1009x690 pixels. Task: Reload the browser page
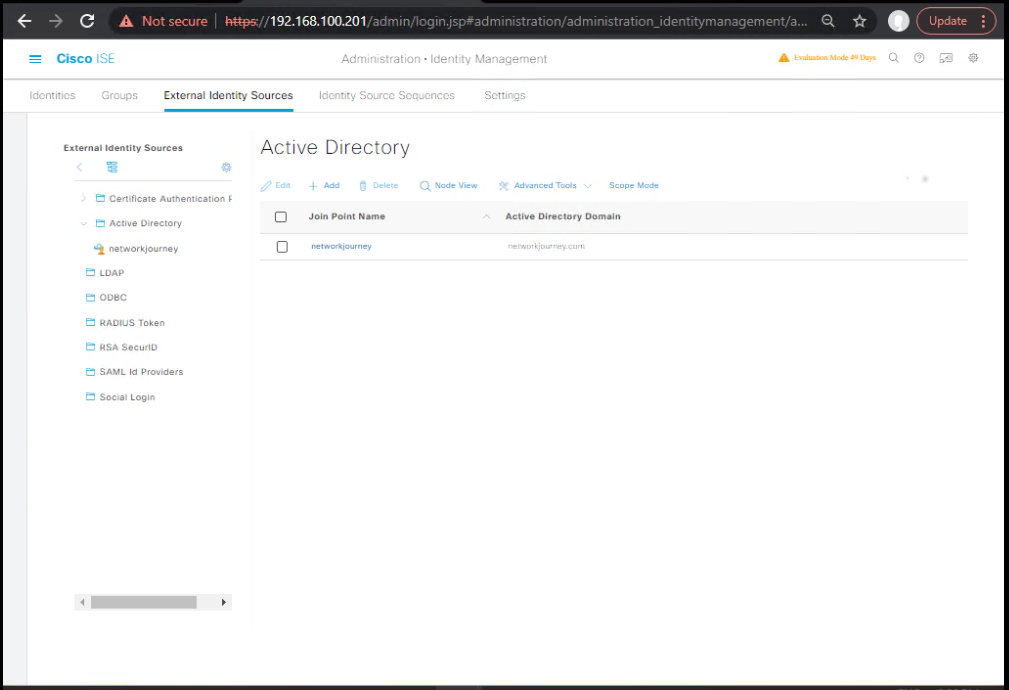coord(88,21)
